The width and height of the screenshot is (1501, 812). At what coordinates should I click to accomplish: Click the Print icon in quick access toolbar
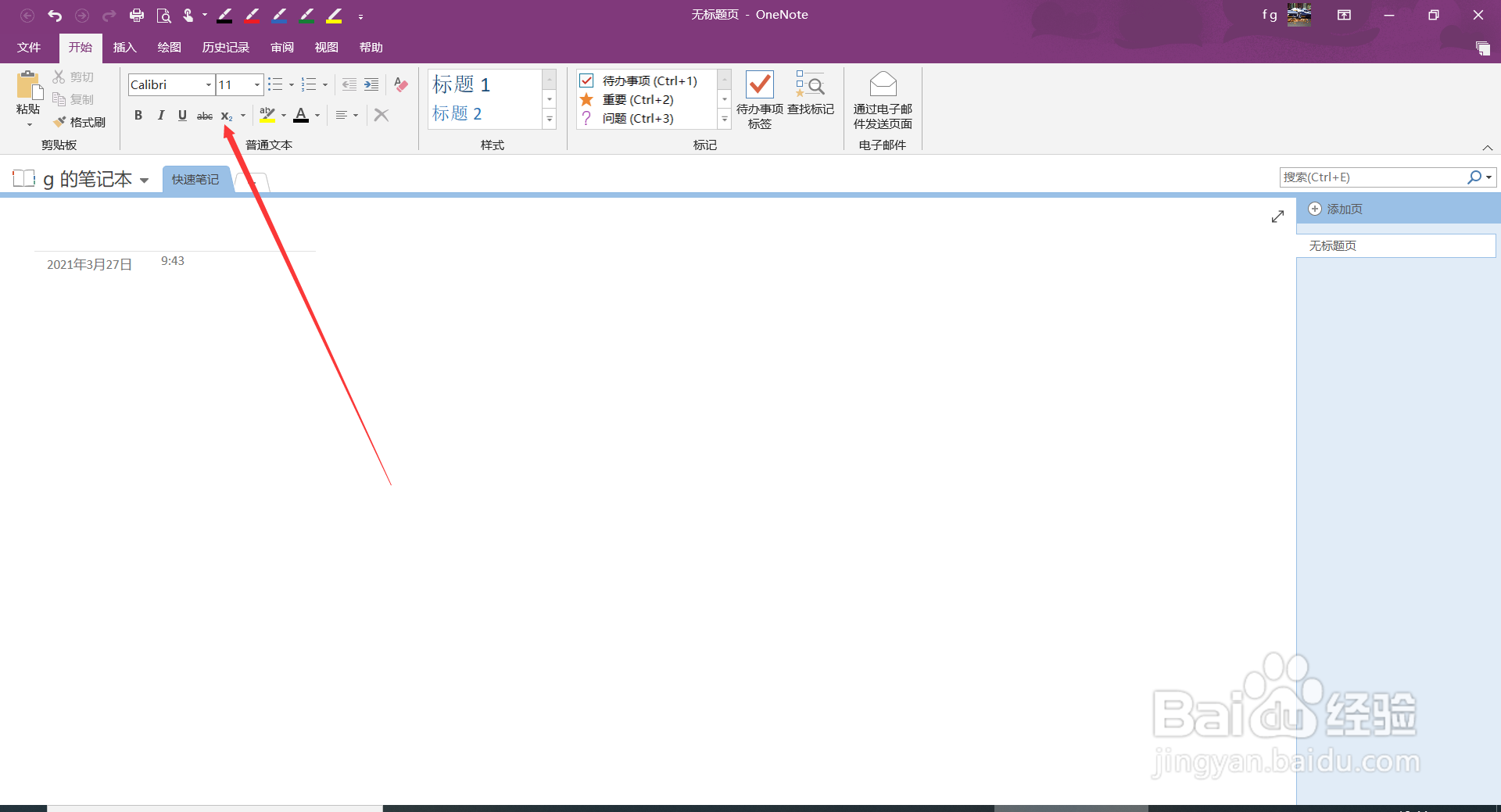pyautogui.click(x=137, y=15)
